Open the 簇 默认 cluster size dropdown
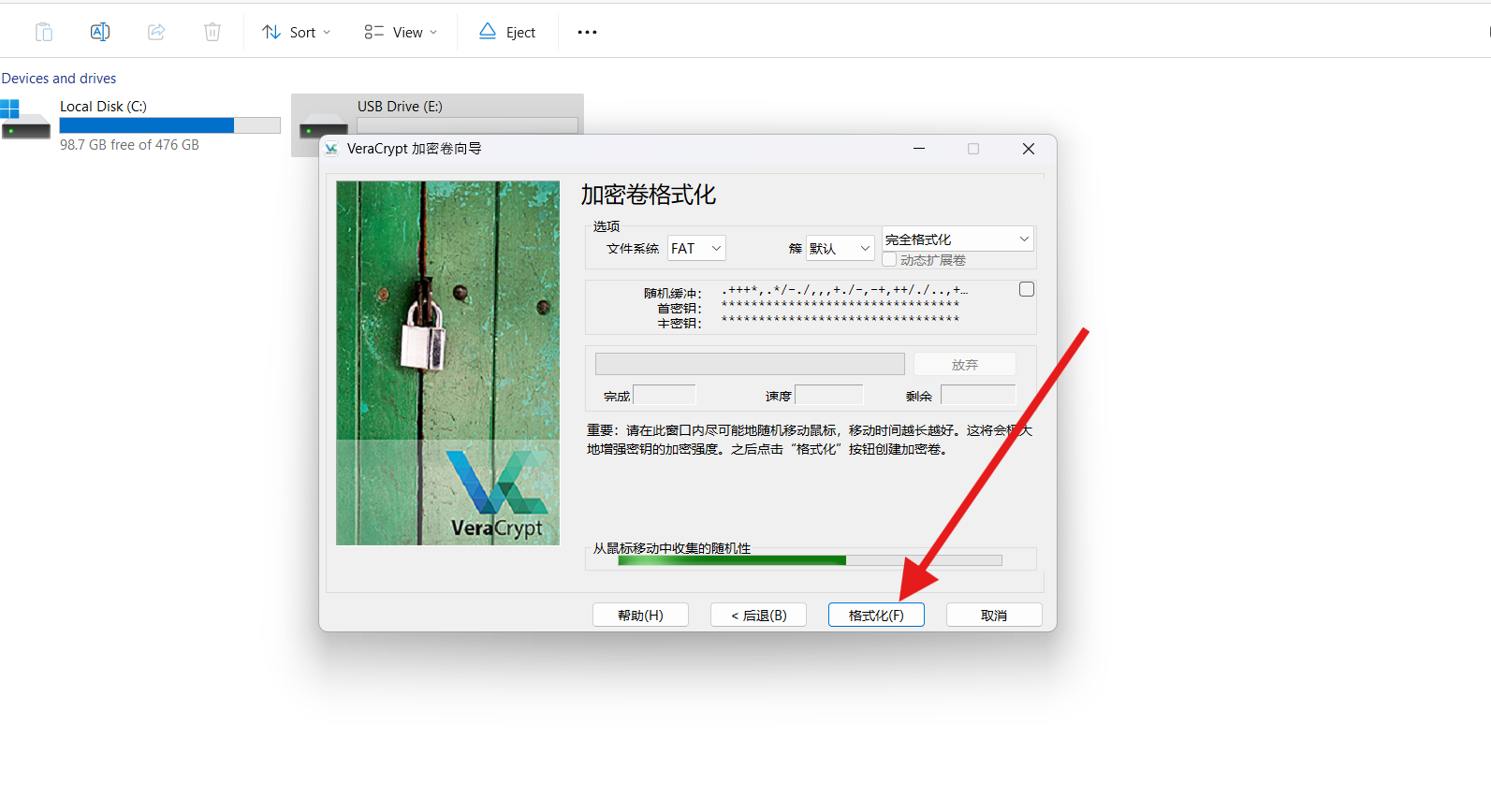This screenshot has height=812, width=1491. 840,248
